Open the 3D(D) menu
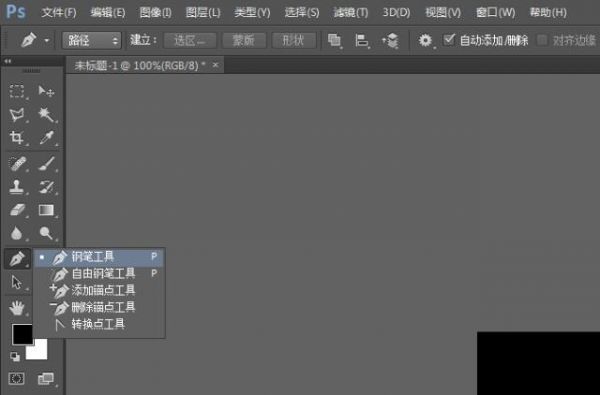The height and width of the screenshot is (395, 600). pyautogui.click(x=396, y=13)
